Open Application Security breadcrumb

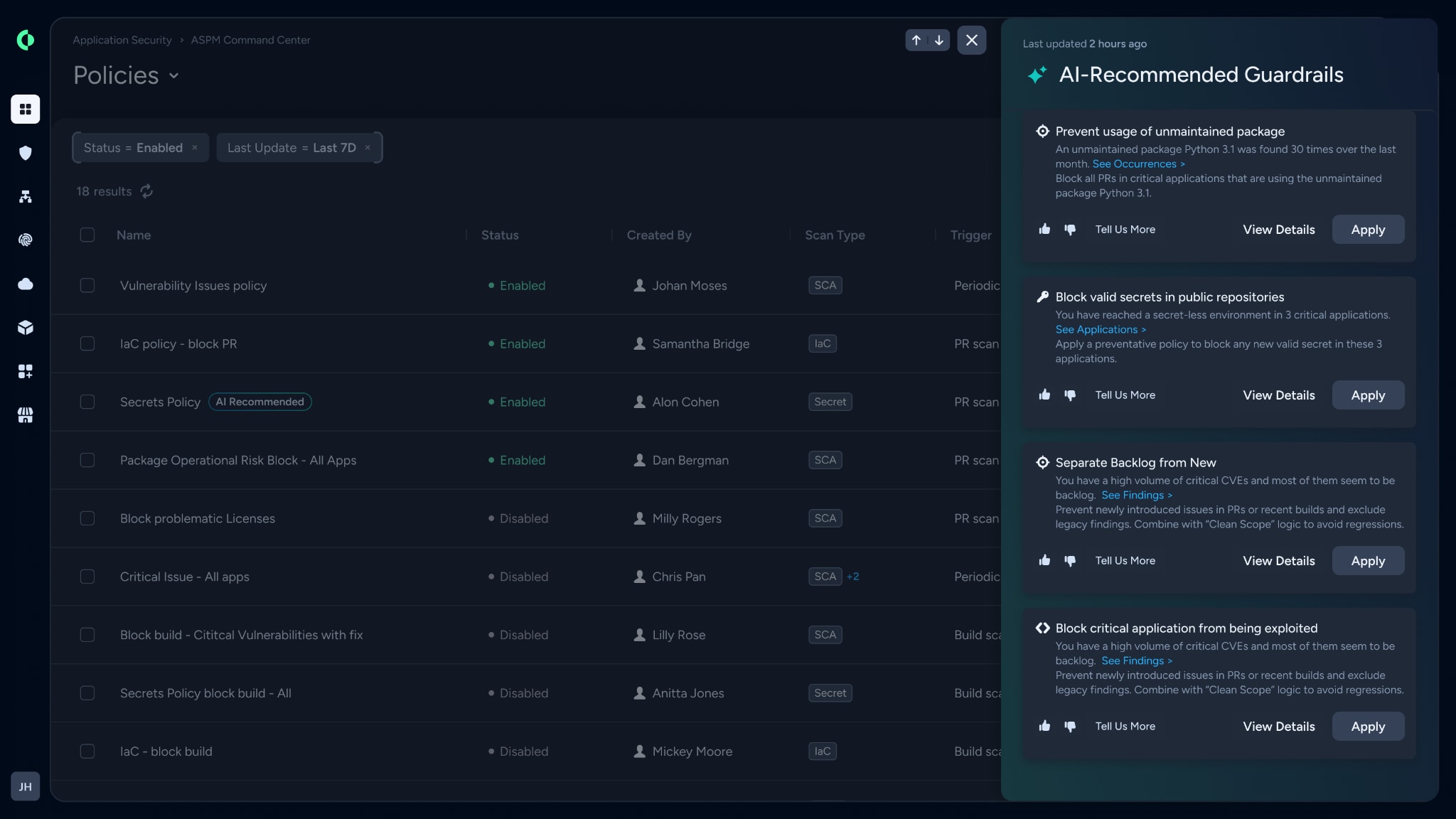click(x=122, y=40)
